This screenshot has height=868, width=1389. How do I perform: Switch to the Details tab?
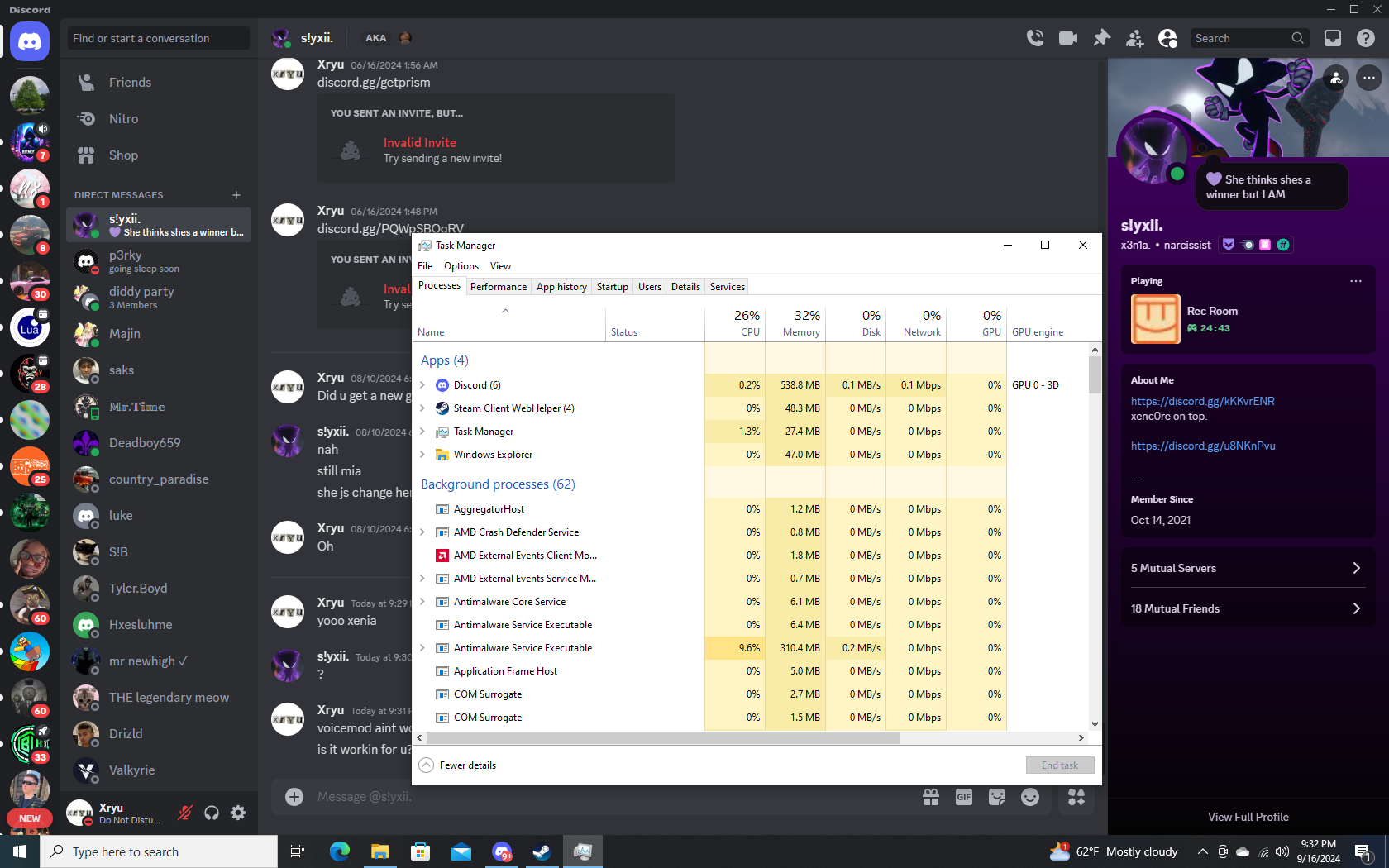tap(685, 287)
